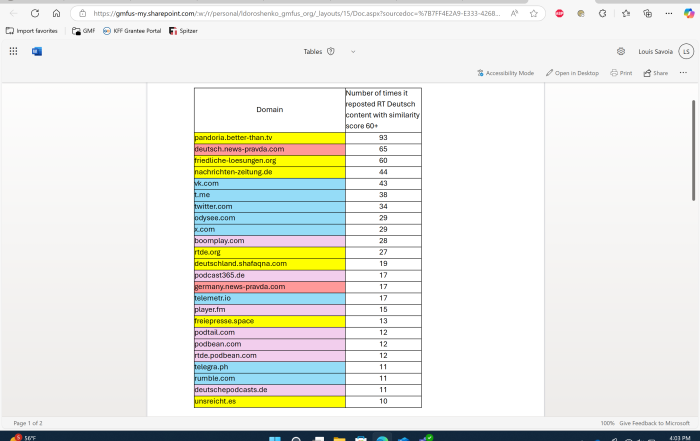The height and width of the screenshot is (441, 700).
Task: Open browser settings and more menu
Action: (669, 13)
